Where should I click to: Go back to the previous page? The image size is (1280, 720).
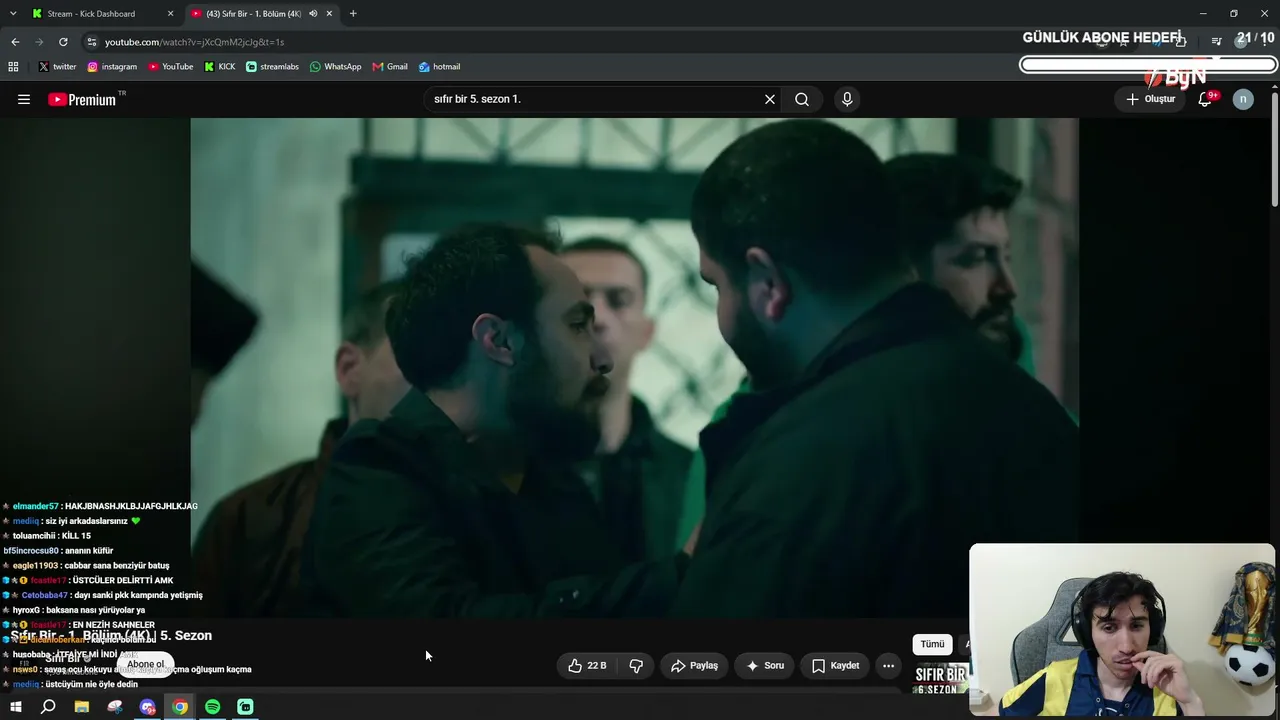point(15,42)
